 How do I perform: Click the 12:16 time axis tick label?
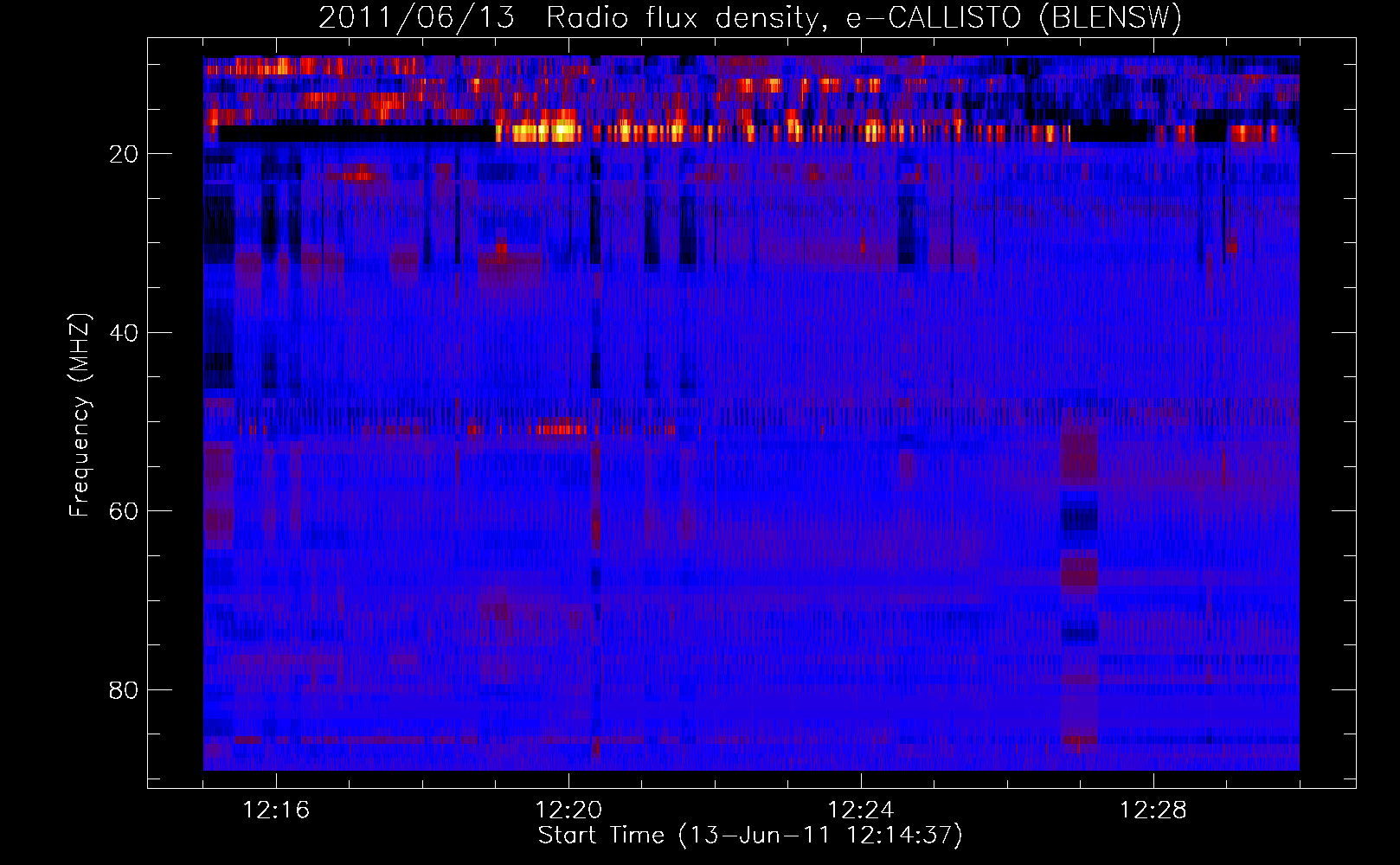point(276,811)
